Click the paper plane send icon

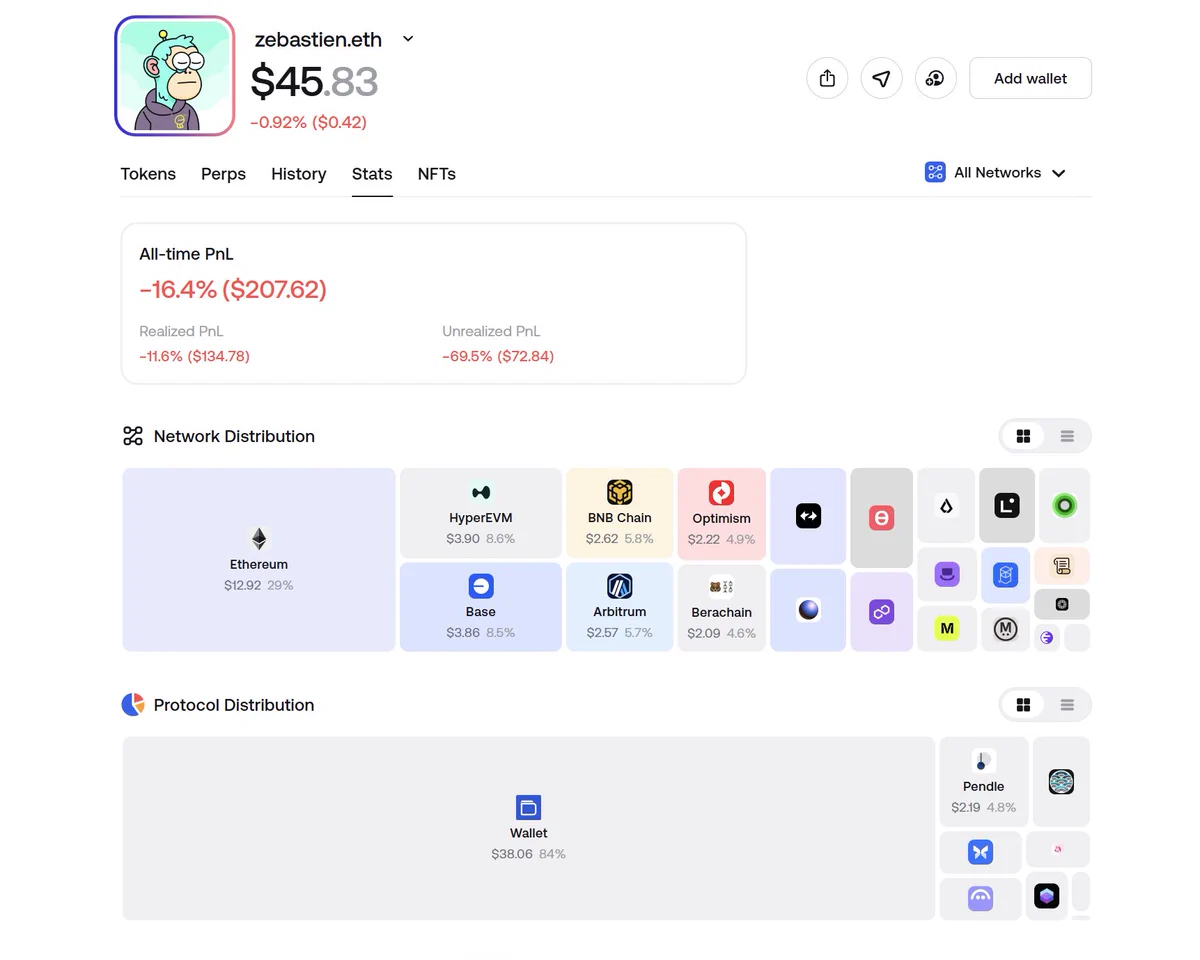[881, 78]
